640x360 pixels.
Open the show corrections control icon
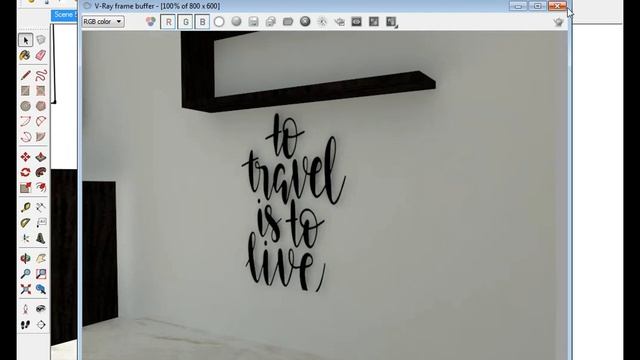[x=374, y=22]
